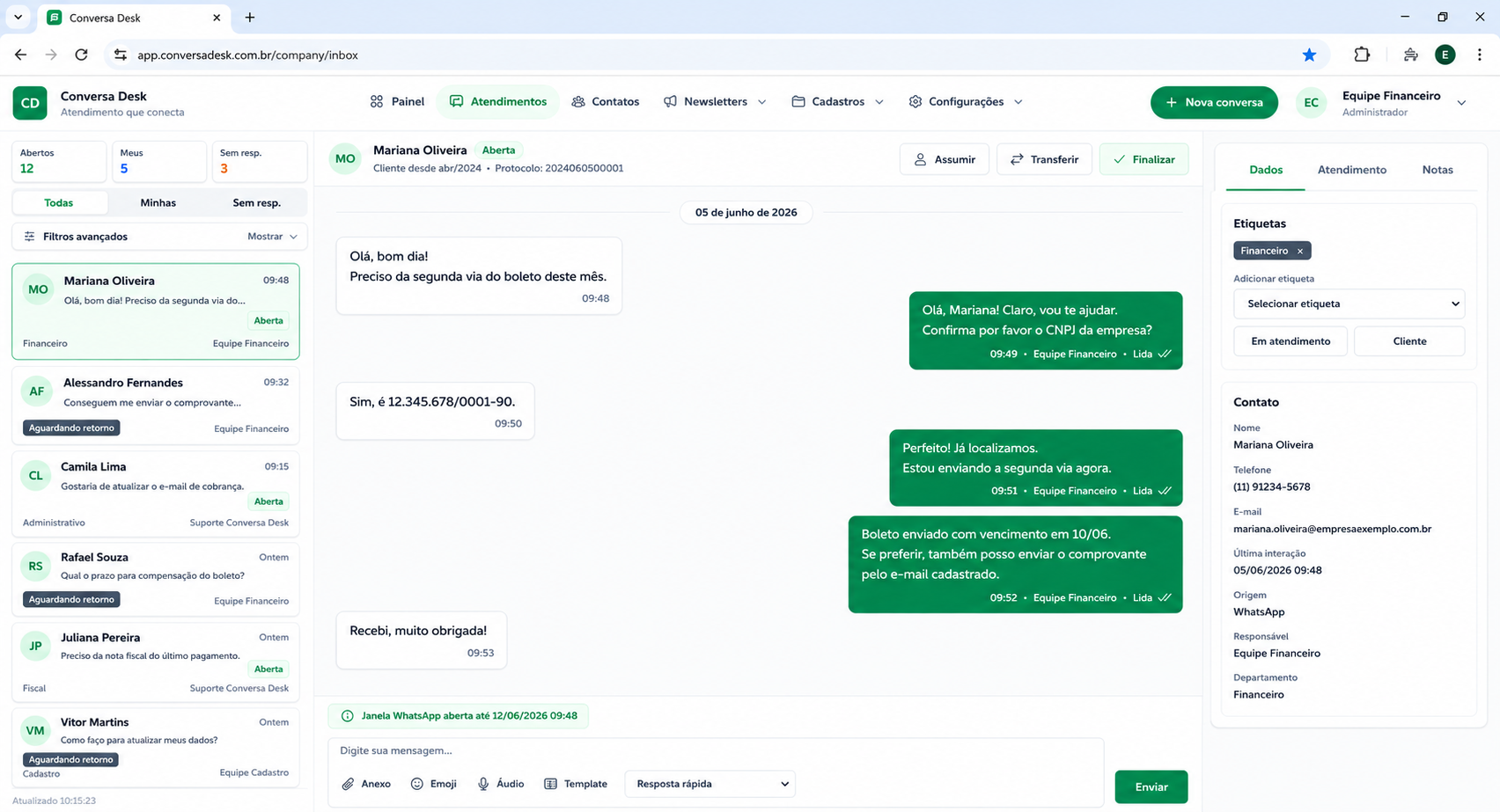Click the JP avatar of Juliana Pereira
The image size is (1500, 812).
pos(35,646)
